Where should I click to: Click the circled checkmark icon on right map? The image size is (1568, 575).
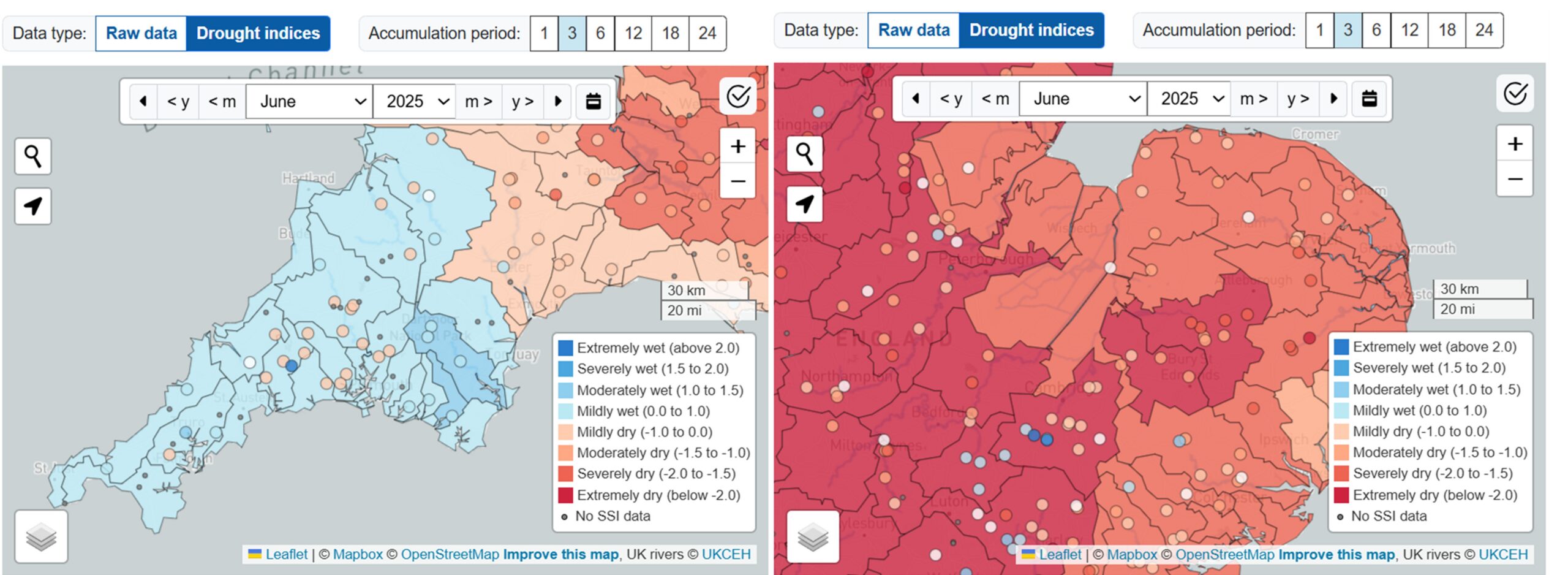(1515, 94)
